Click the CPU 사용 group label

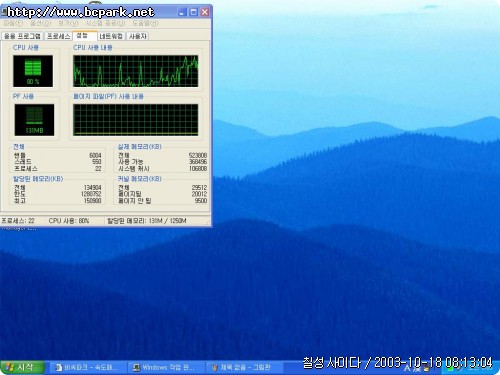tap(26, 48)
